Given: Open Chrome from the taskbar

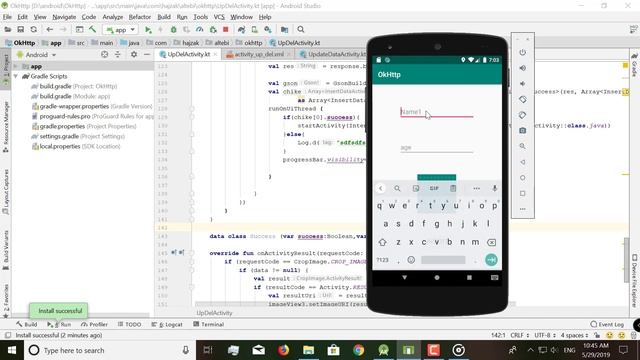Looking at the screenshot, I should 358,350.
